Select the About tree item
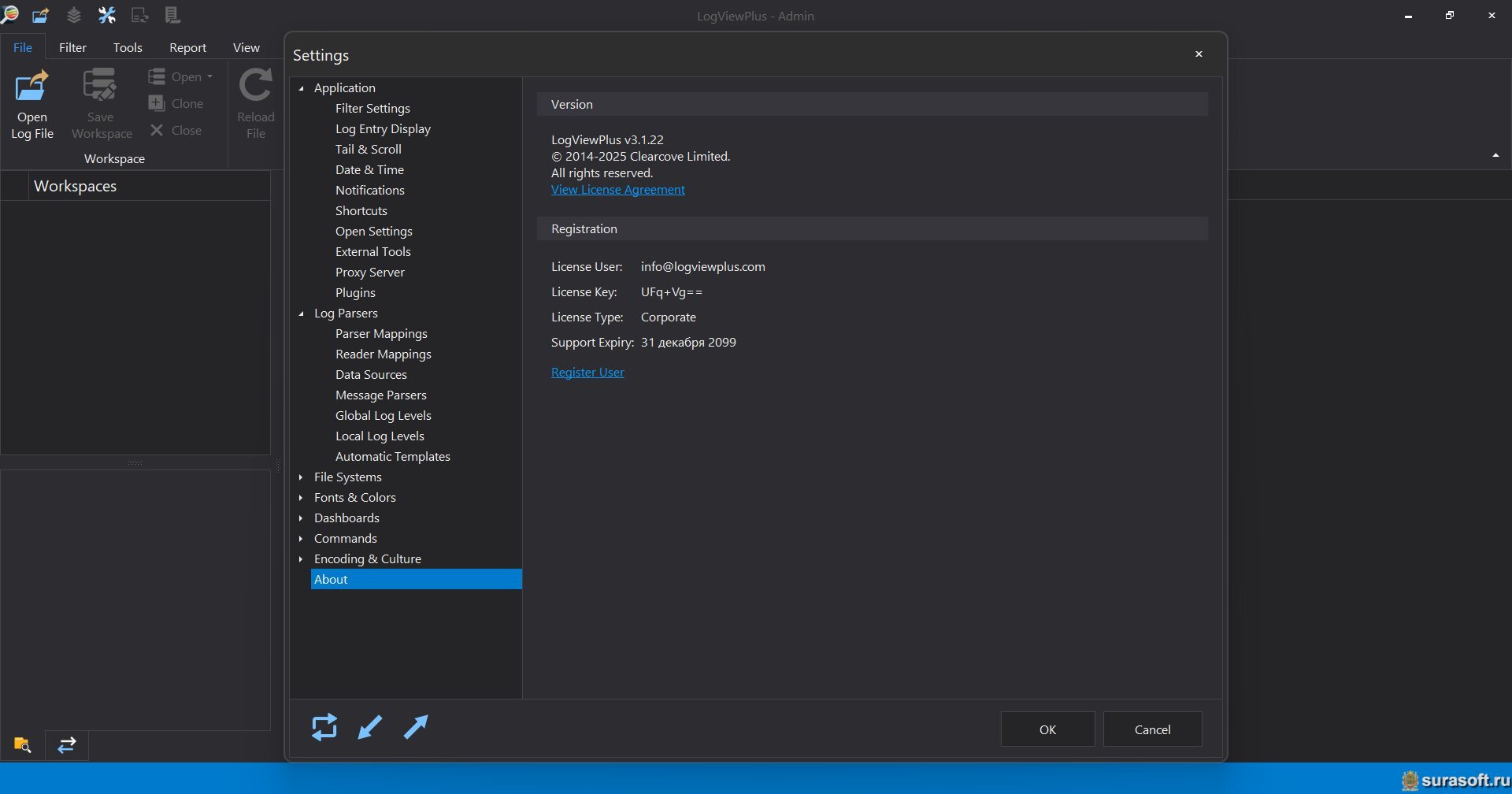This screenshot has width=1512, height=794. coord(416,579)
